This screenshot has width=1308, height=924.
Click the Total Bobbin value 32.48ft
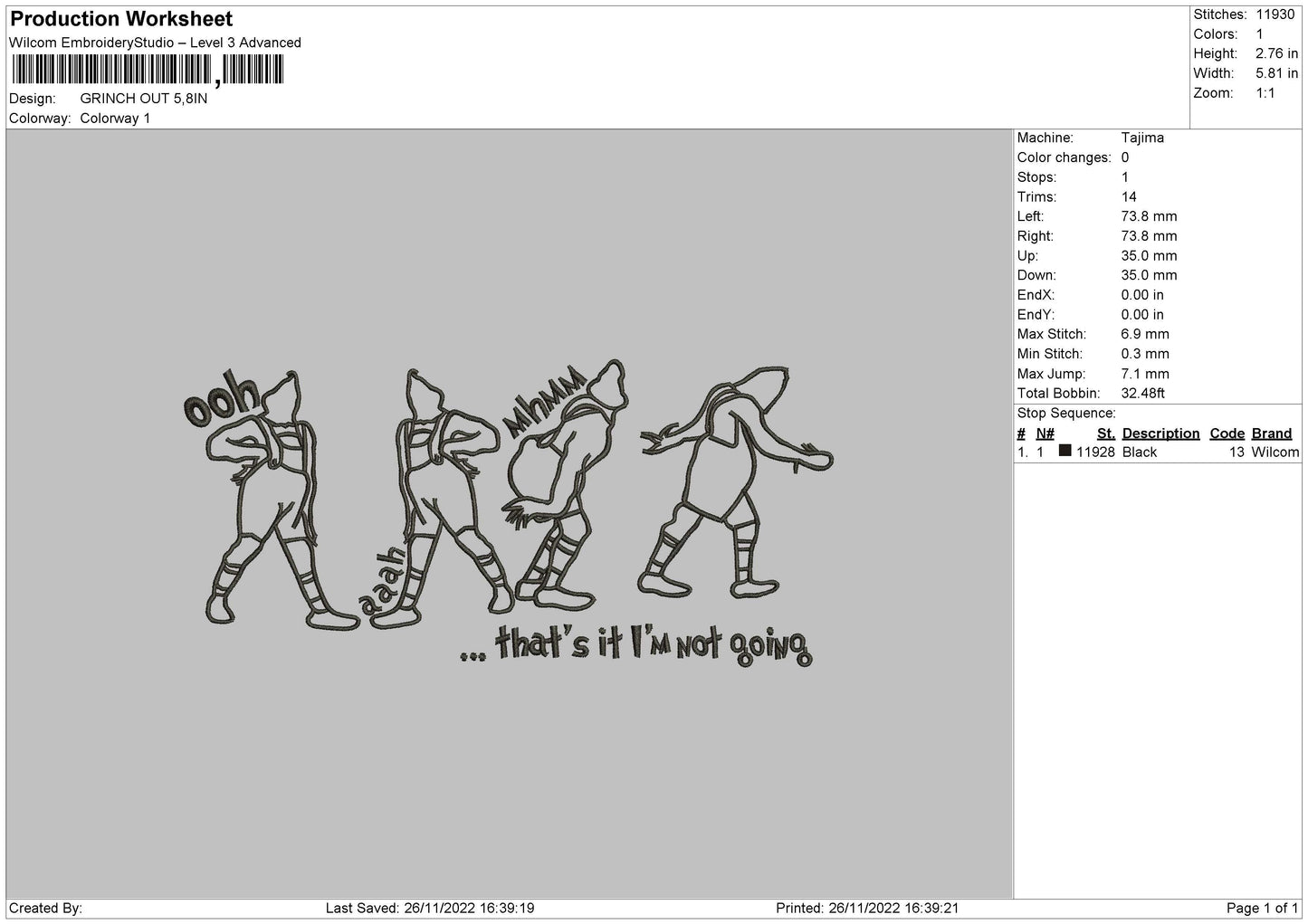[x=1142, y=394]
